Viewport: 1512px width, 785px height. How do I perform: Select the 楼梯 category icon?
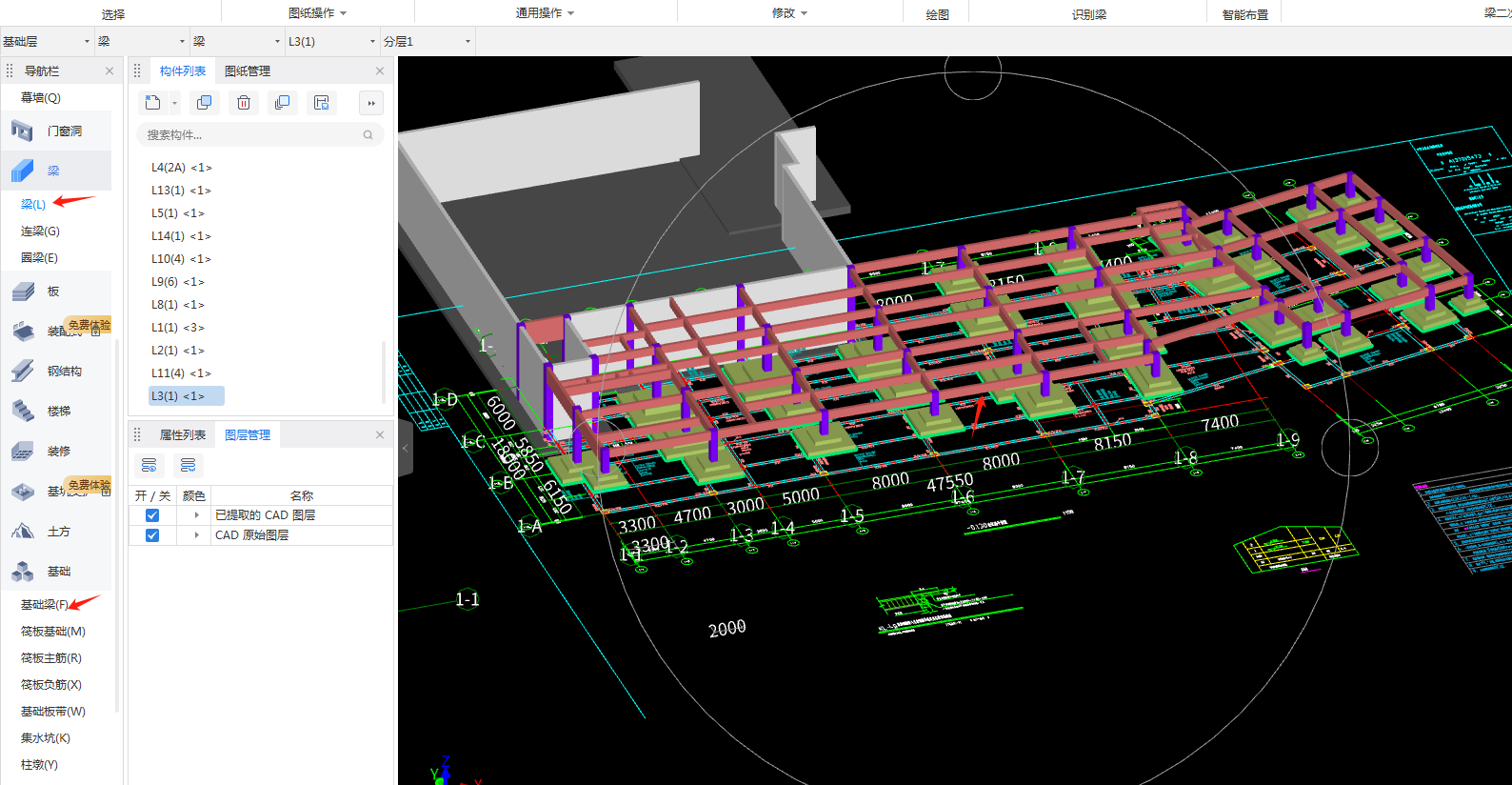23,411
